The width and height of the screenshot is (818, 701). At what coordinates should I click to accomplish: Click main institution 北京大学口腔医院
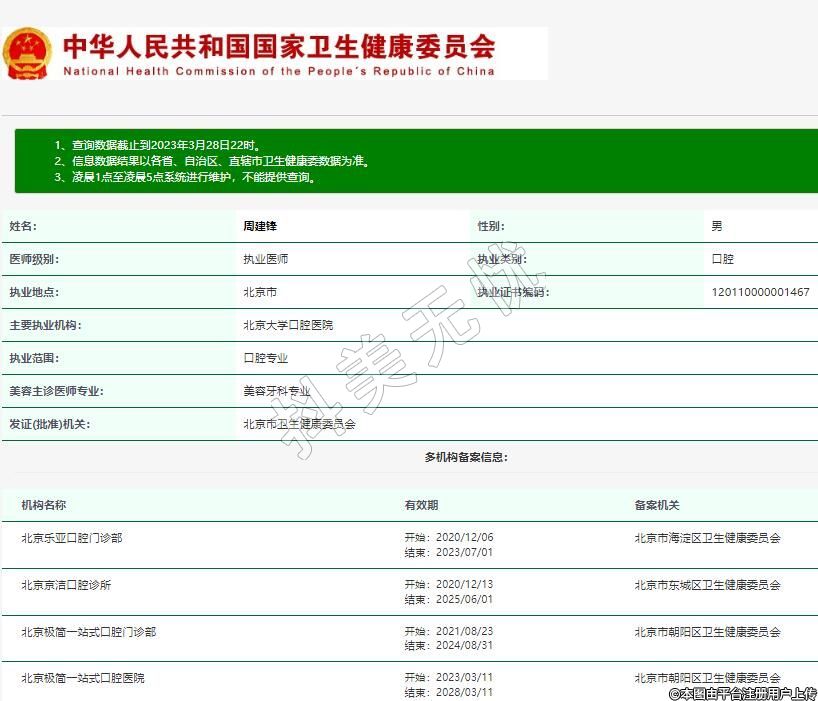[288, 325]
